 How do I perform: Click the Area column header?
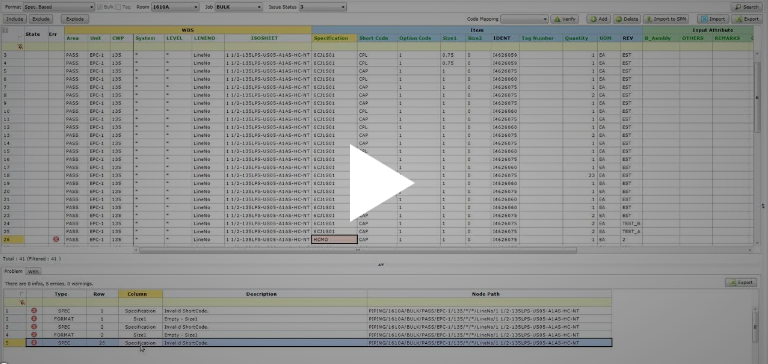76,38
